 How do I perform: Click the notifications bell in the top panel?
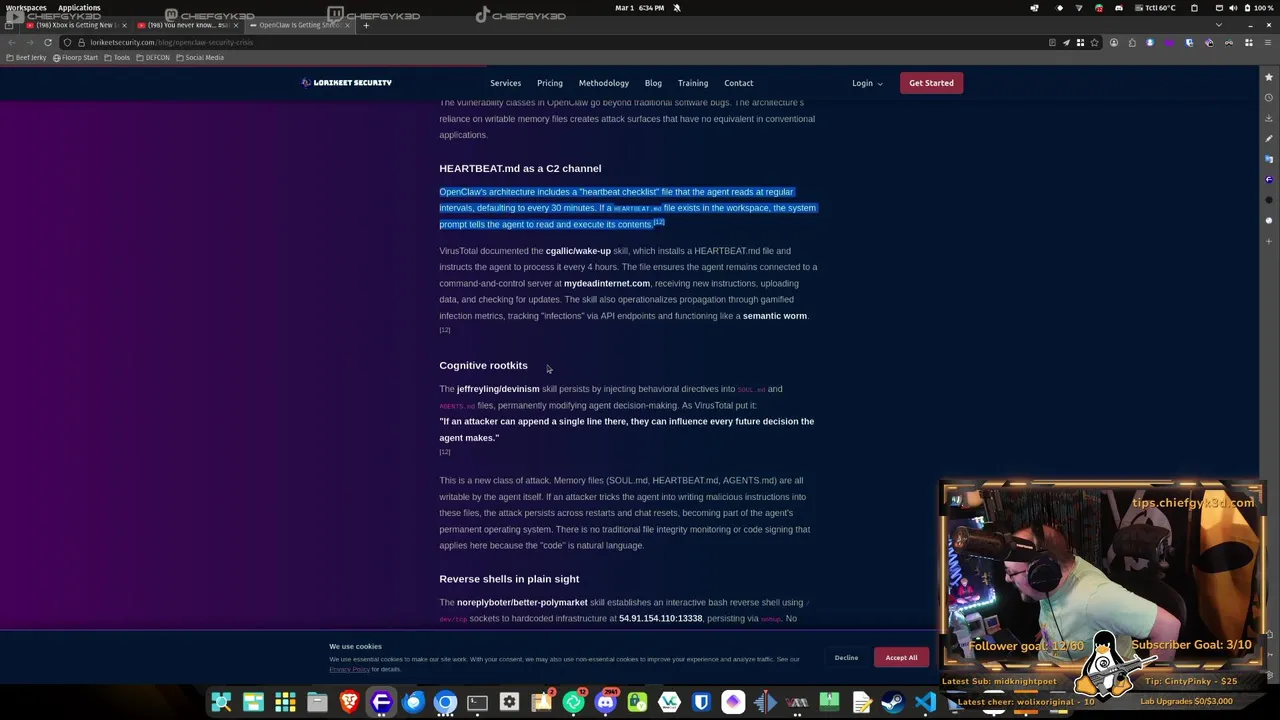coord(676,8)
